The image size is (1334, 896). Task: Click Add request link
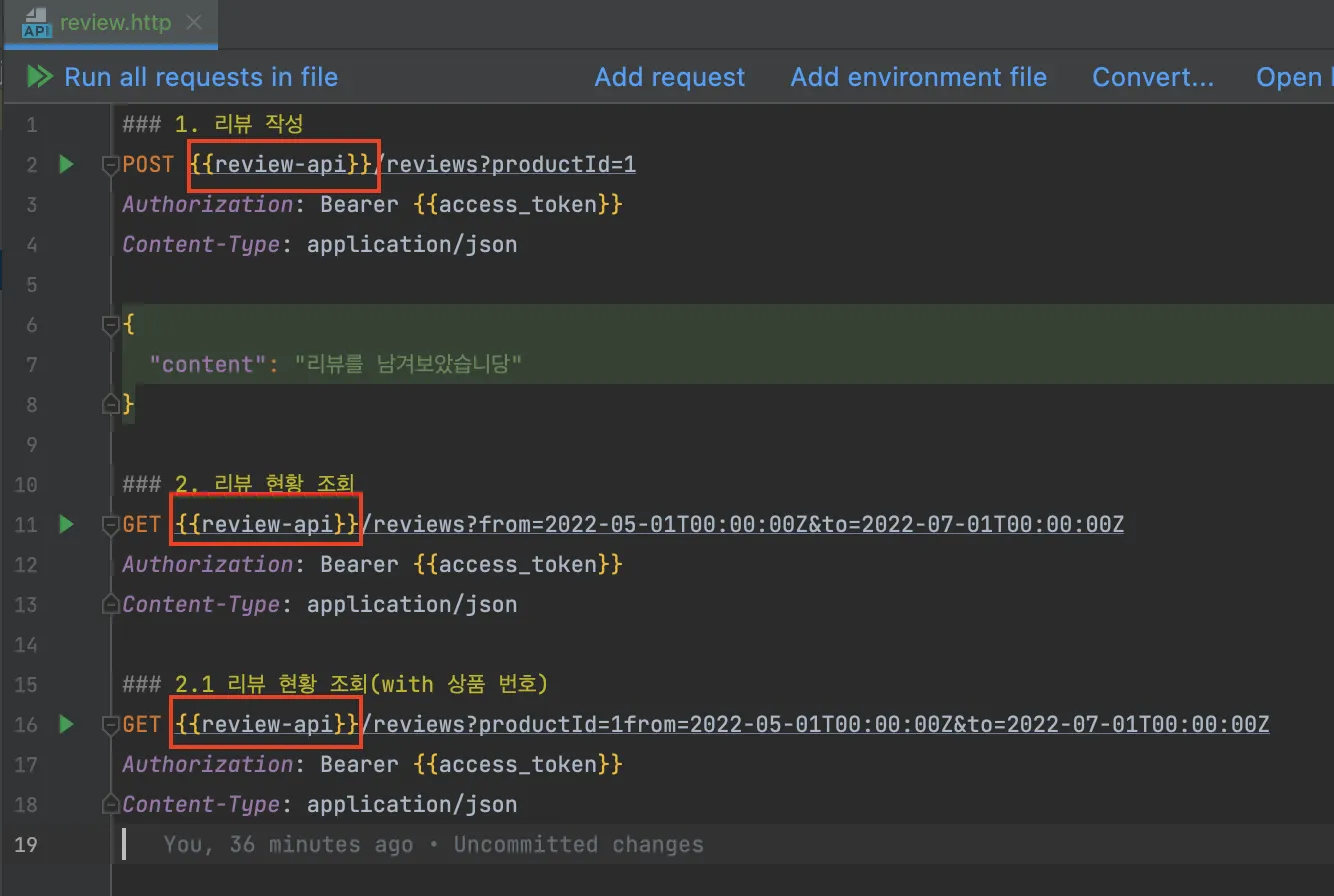(x=669, y=77)
